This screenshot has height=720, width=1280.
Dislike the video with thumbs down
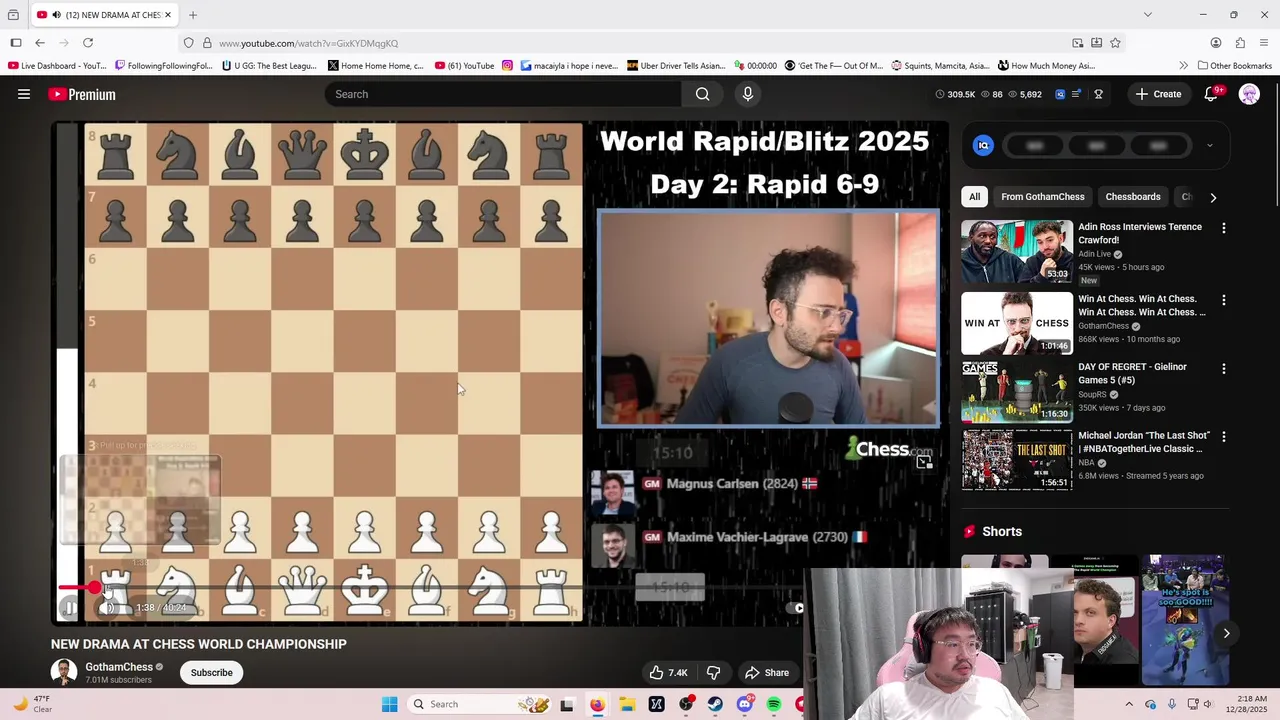713,673
